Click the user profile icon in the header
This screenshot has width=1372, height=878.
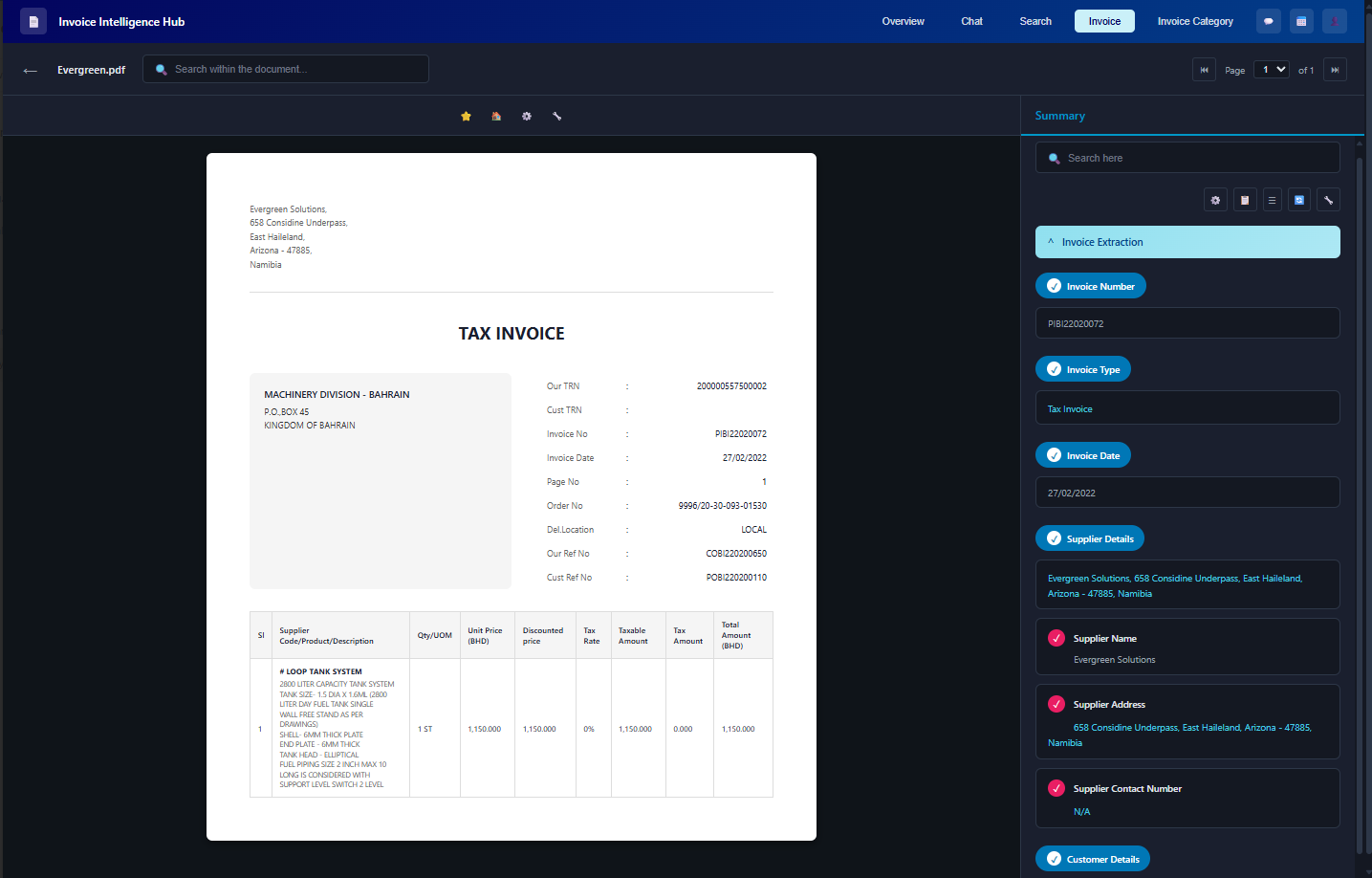coord(1334,20)
